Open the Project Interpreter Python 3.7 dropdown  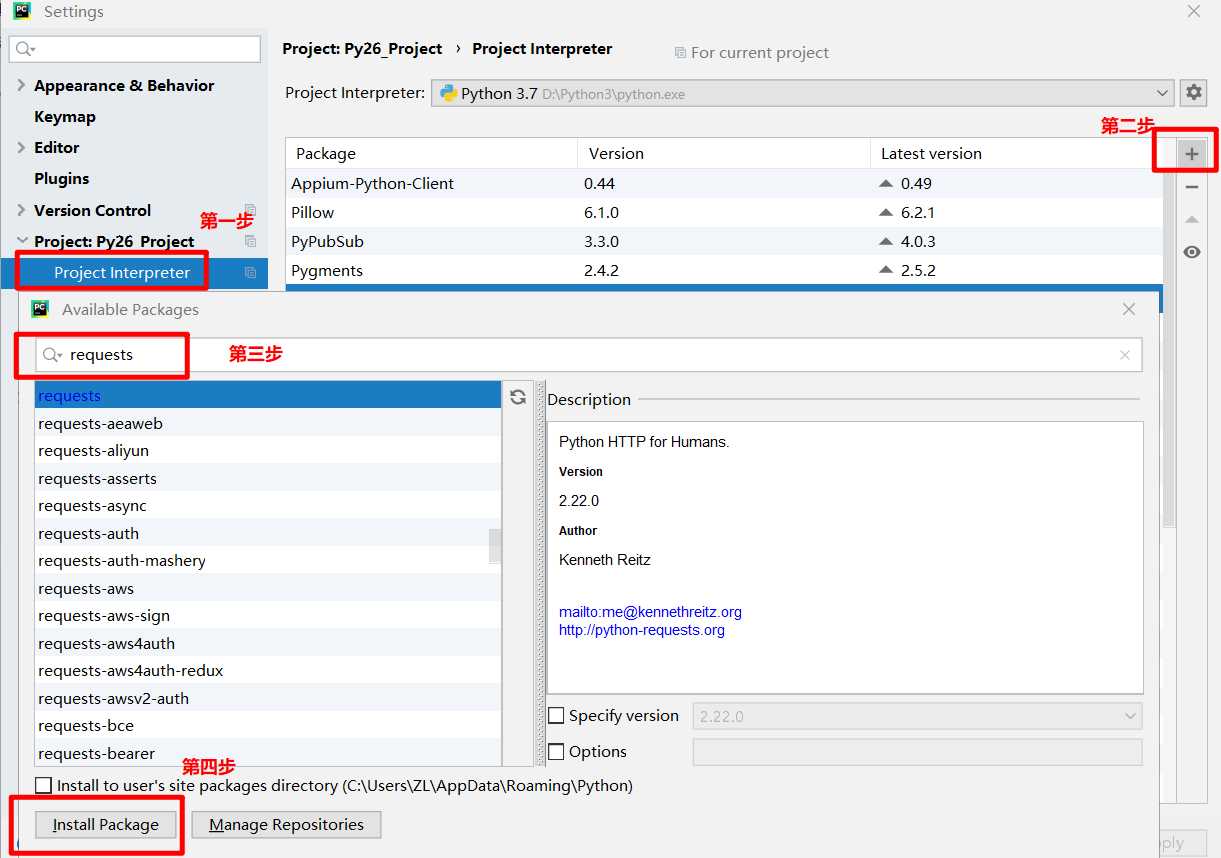point(802,93)
